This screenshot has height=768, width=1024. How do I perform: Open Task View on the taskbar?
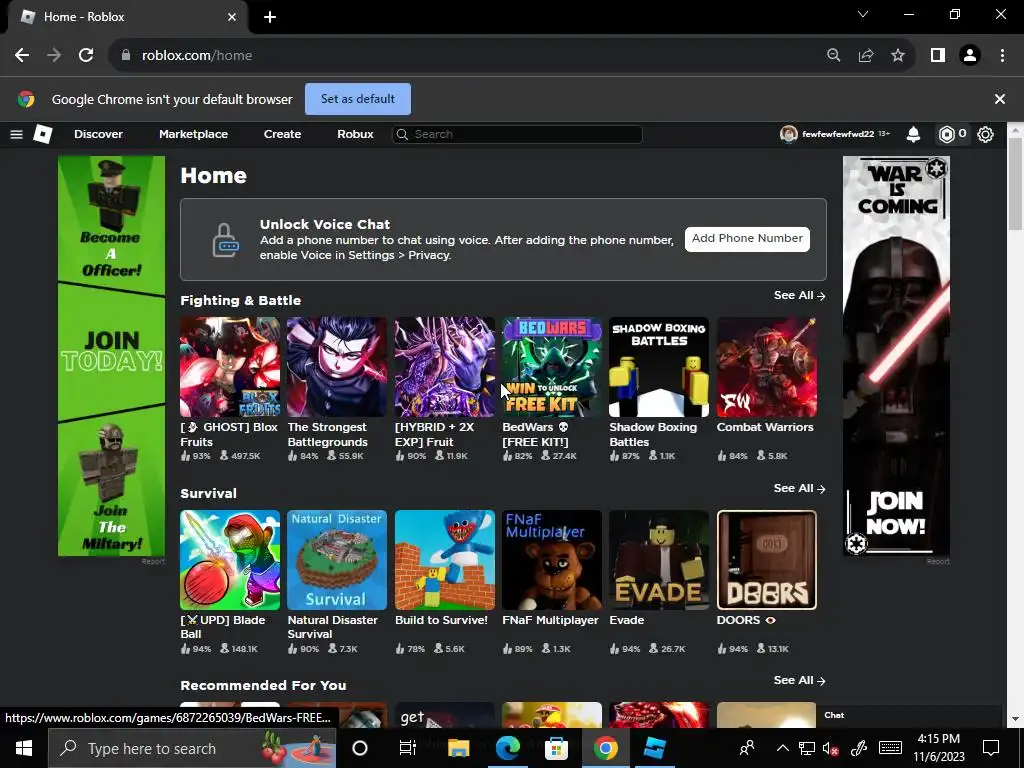408,748
